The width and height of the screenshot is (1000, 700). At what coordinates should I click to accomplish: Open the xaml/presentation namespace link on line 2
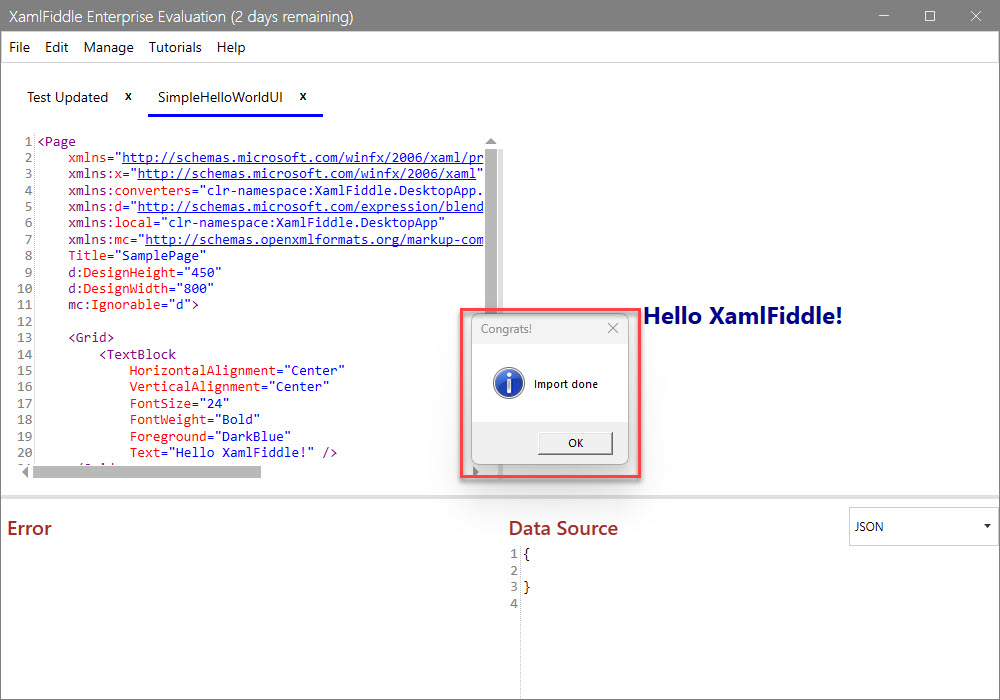coord(302,157)
